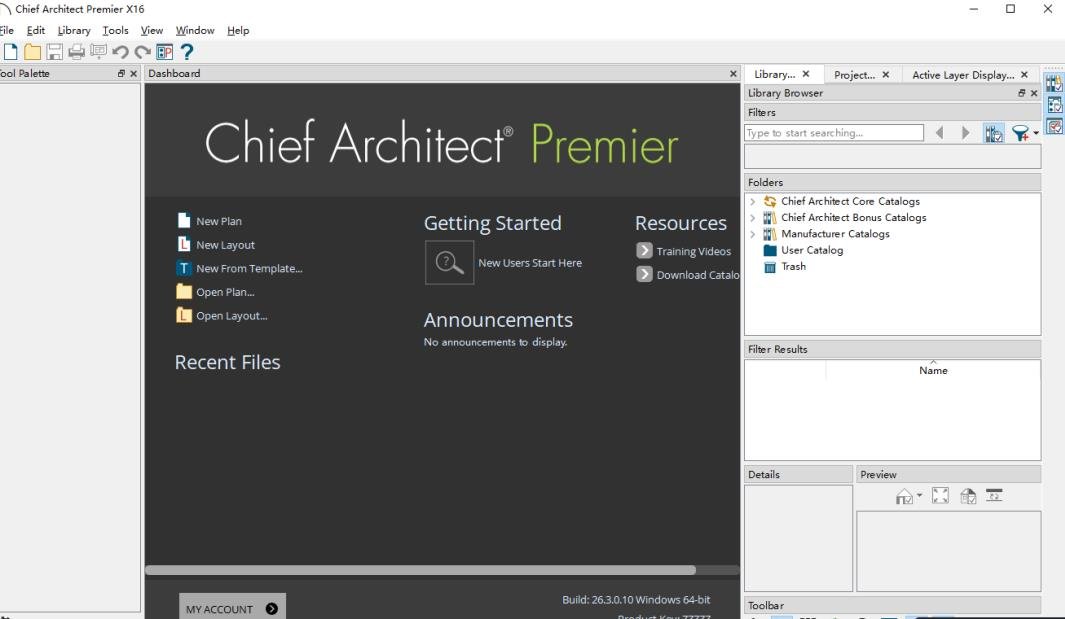Expand Chief Architect Core Catalogs folder
Image resolution: width=1065 pixels, height=619 pixels.
pos(753,201)
